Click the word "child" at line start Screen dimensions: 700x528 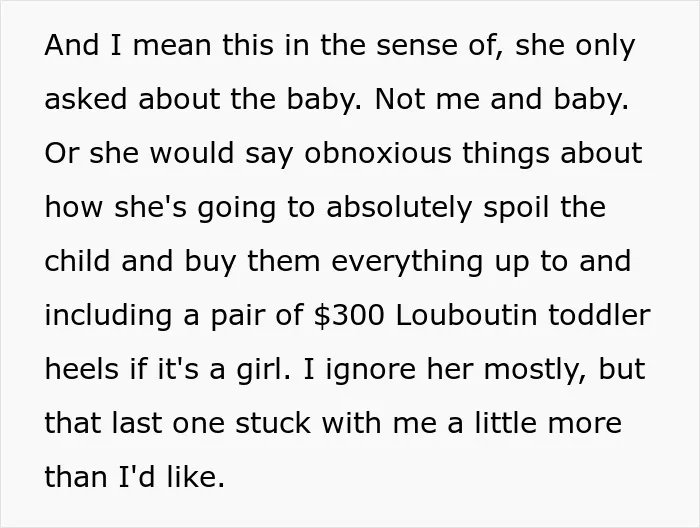tap(77, 261)
